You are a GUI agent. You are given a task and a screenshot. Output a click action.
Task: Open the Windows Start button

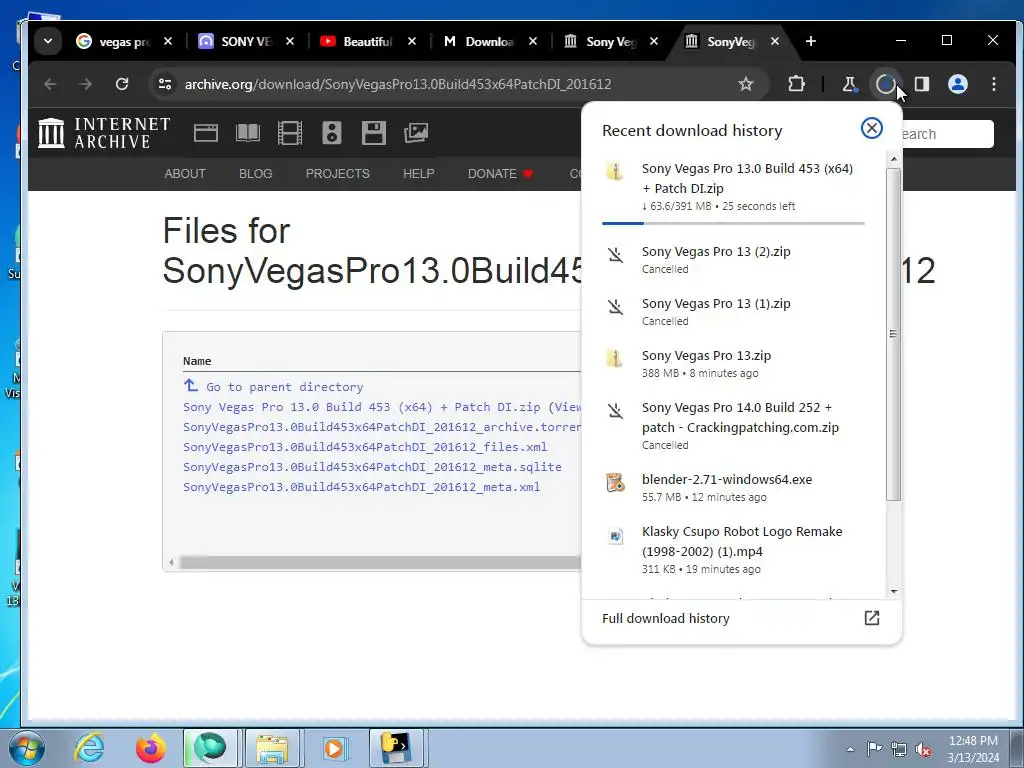[x=27, y=748]
